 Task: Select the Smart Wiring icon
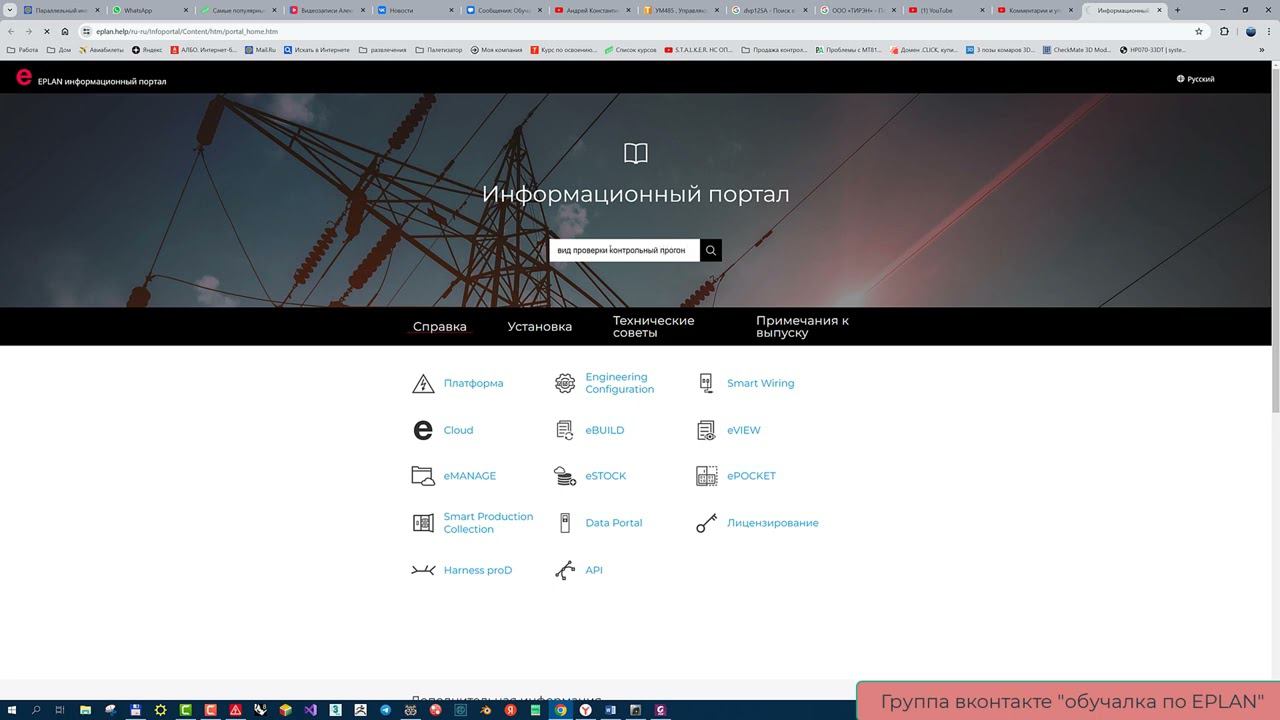706,383
